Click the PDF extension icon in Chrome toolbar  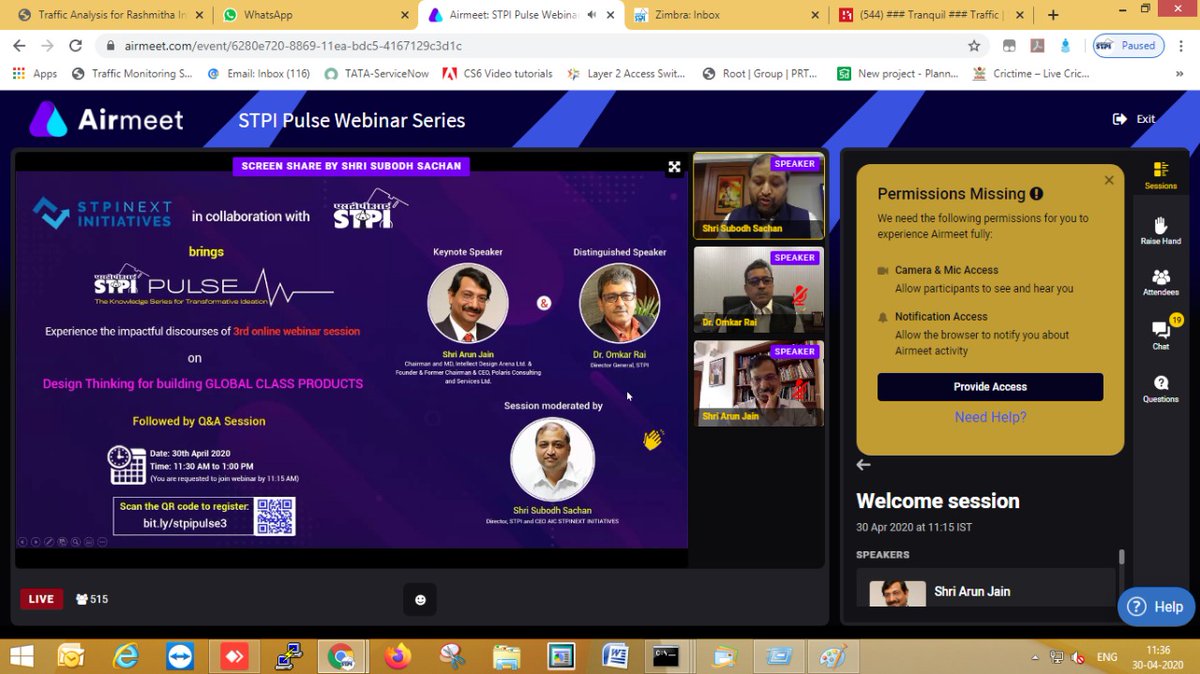click(1038, 46)
